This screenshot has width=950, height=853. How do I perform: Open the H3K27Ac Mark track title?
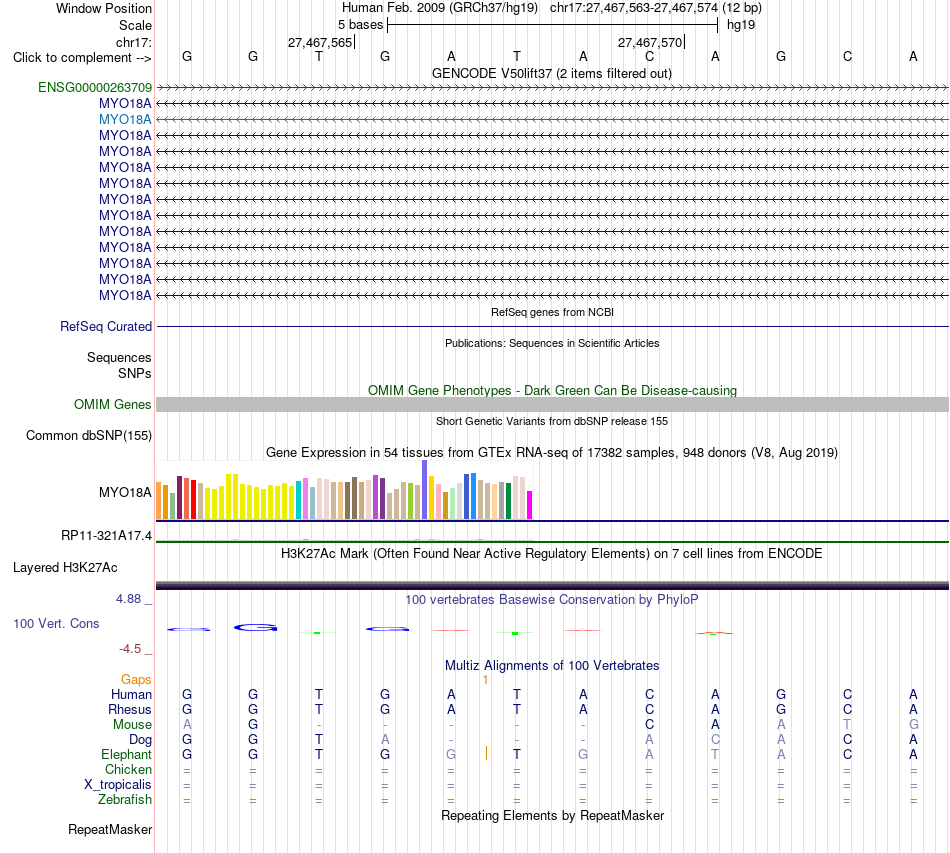pos(552,553)
